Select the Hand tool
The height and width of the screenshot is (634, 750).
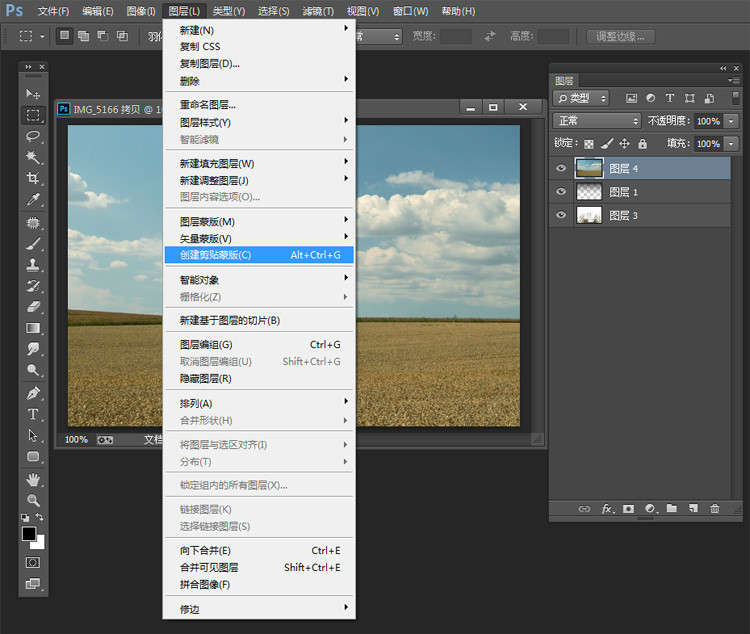[33, 480]
